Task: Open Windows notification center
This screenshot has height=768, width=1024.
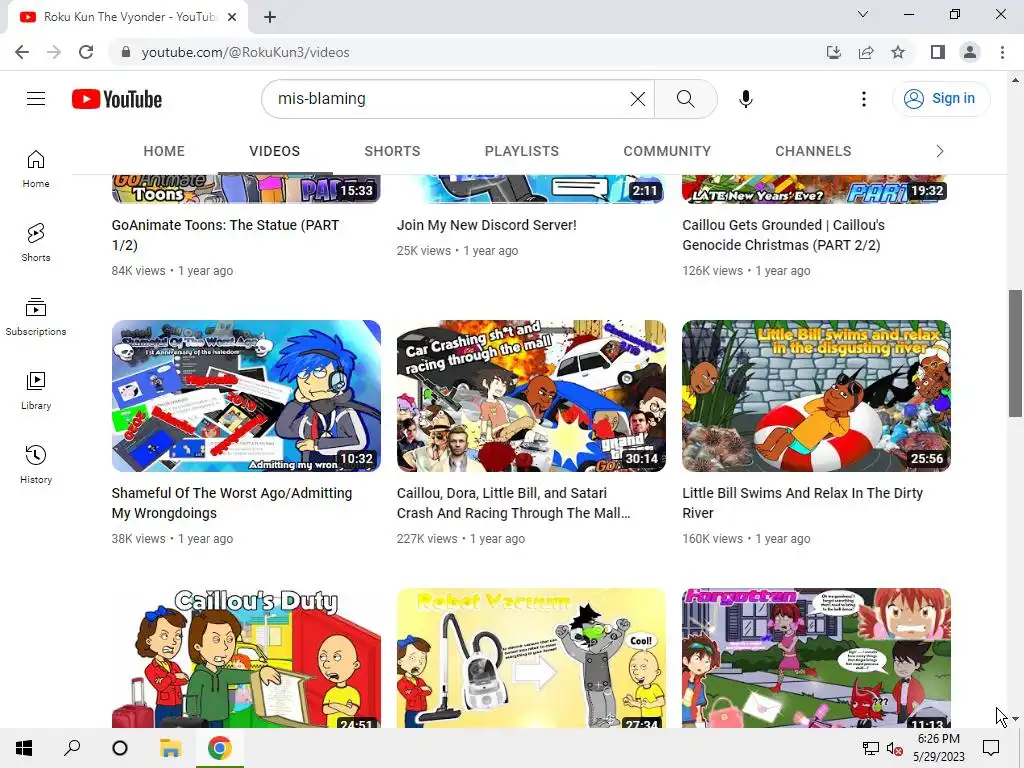Action: point(991,748)
